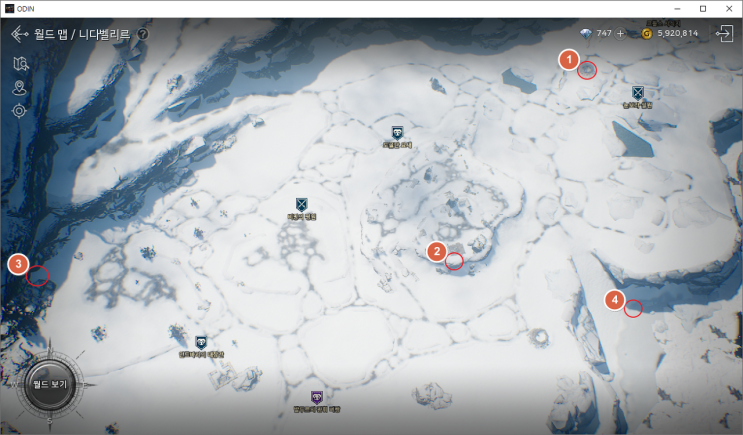The height and width of the screenshot is (435, 743).
Task: Select the purple skull shield marker
Action: pos(317,397)
